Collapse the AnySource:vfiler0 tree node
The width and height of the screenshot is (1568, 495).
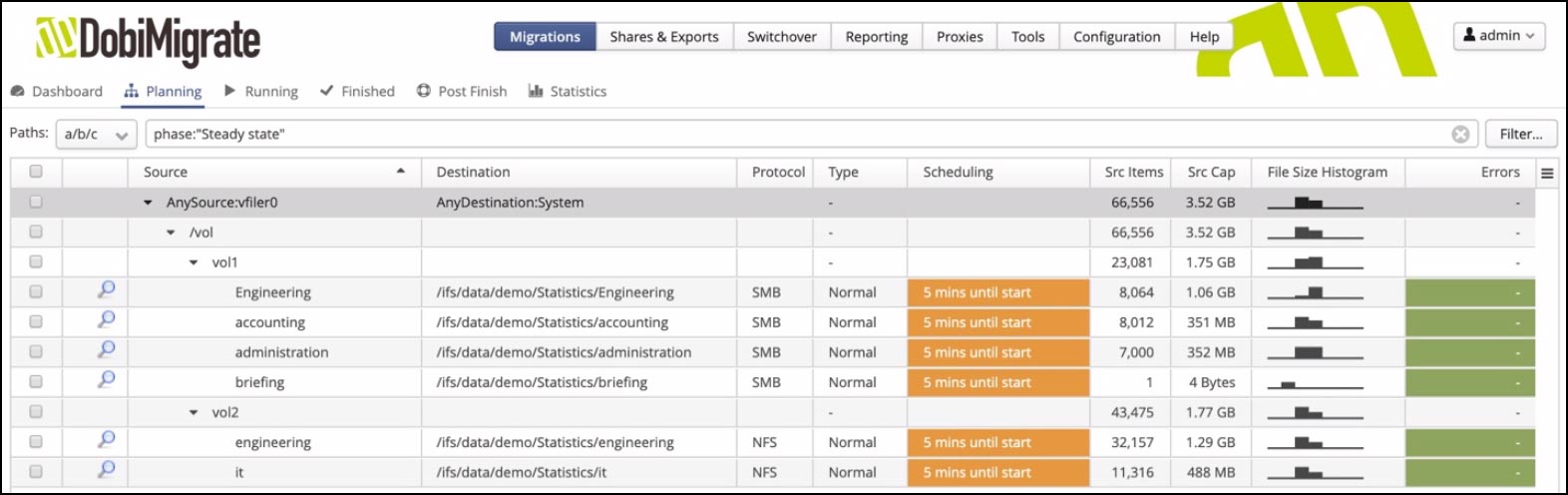pos(148,203)
